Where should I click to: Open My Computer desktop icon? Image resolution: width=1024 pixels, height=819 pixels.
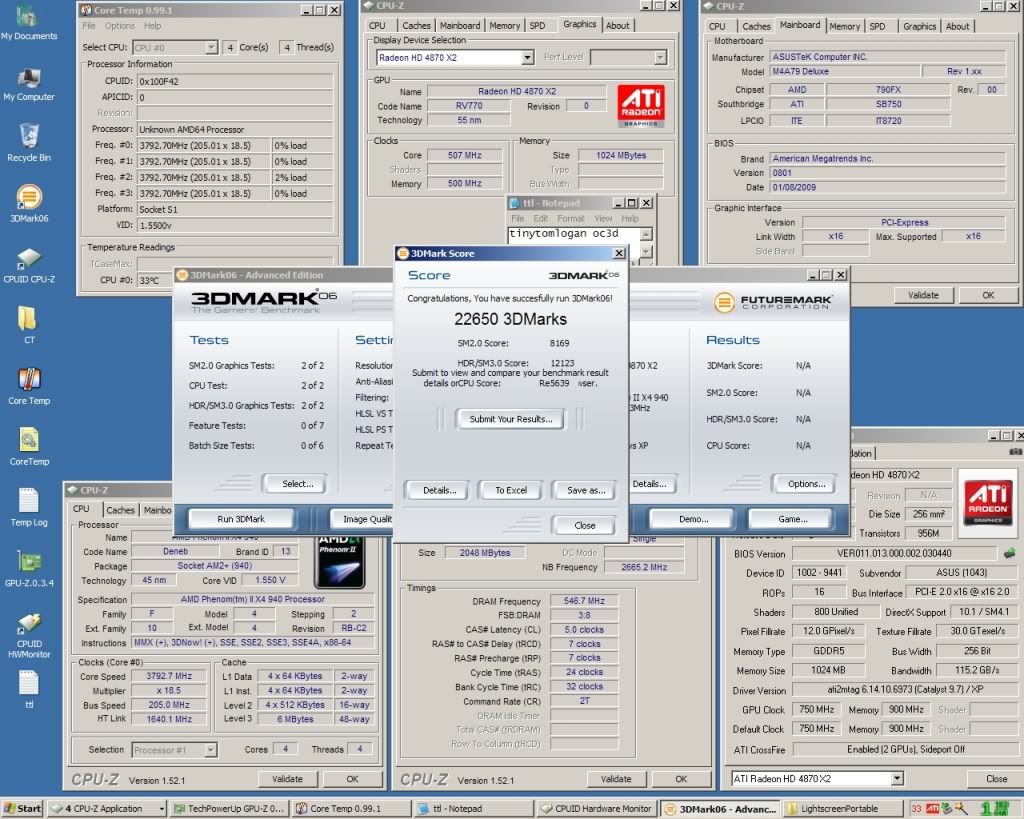[28, 84]
